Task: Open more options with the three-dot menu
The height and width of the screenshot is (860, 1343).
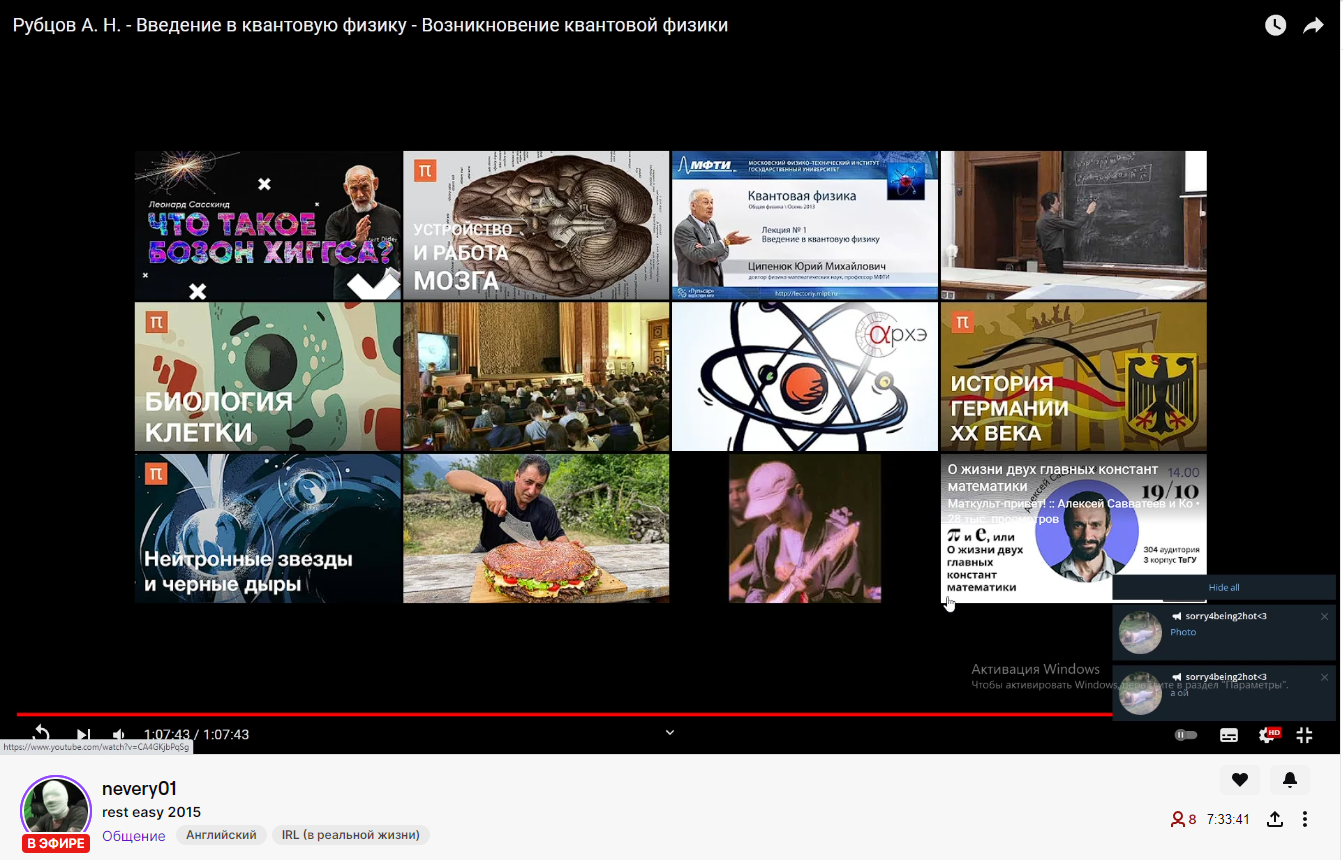Action: 1304,818
